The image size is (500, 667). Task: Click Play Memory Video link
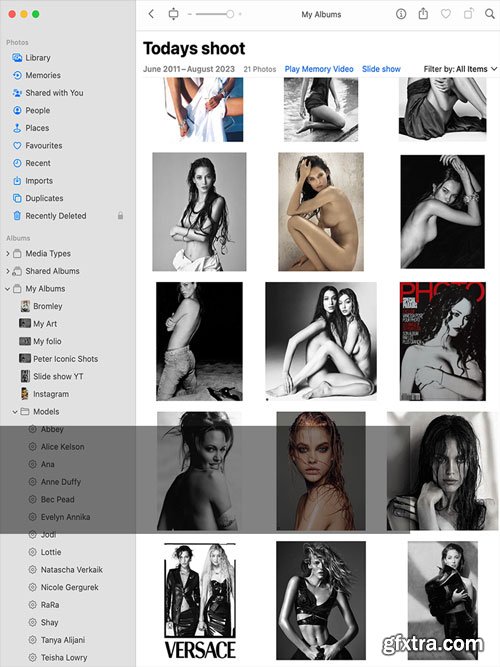coord(319,69)
